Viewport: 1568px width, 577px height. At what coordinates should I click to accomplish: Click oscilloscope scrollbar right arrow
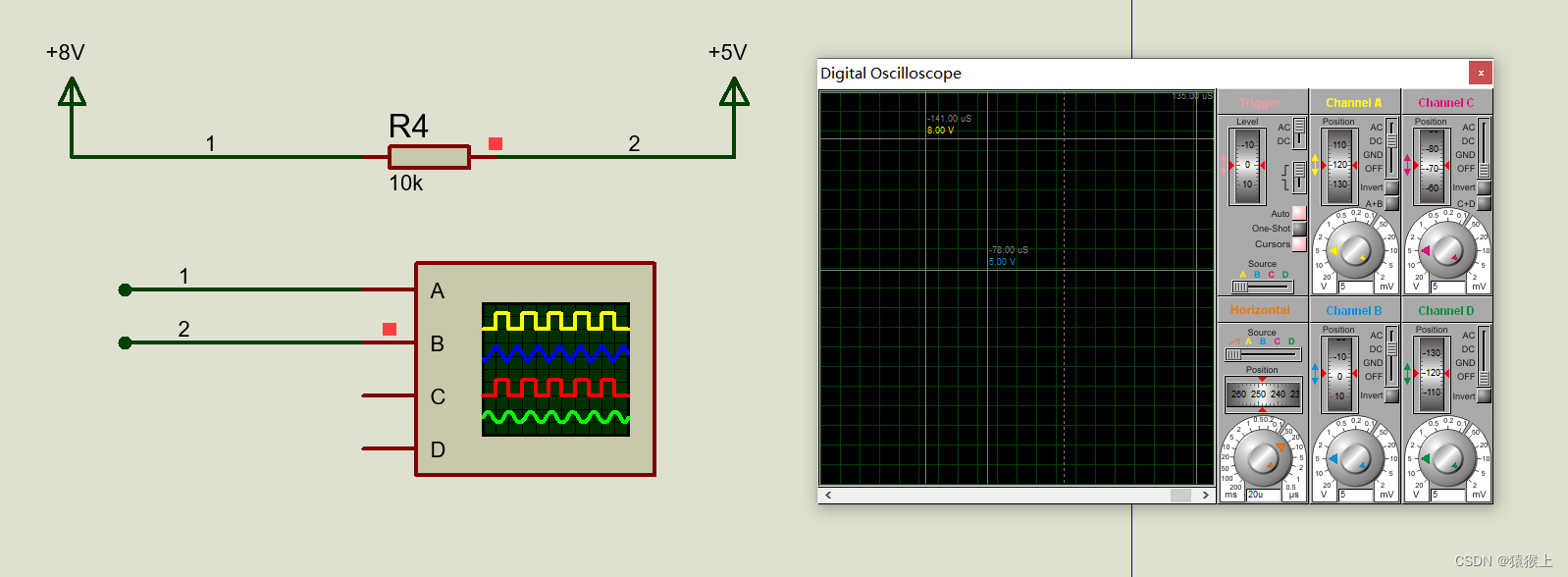click(x=1206, y=496)
